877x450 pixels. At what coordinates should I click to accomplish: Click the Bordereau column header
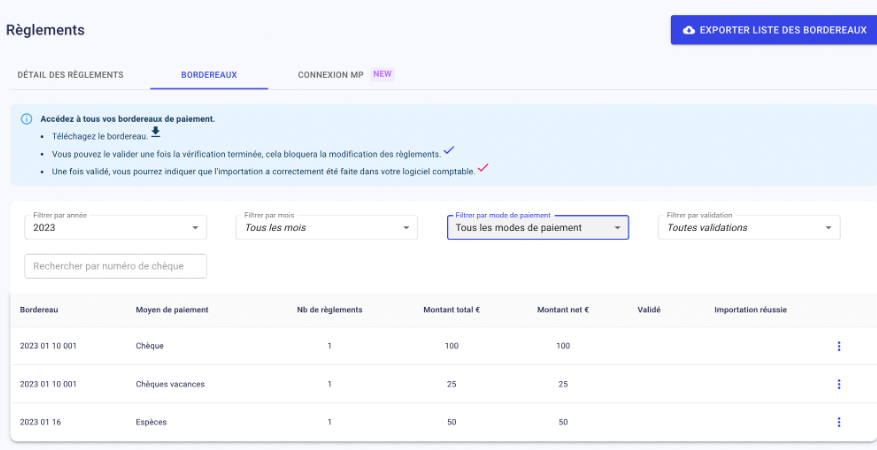pyautogui.click(x=39, y=310)
